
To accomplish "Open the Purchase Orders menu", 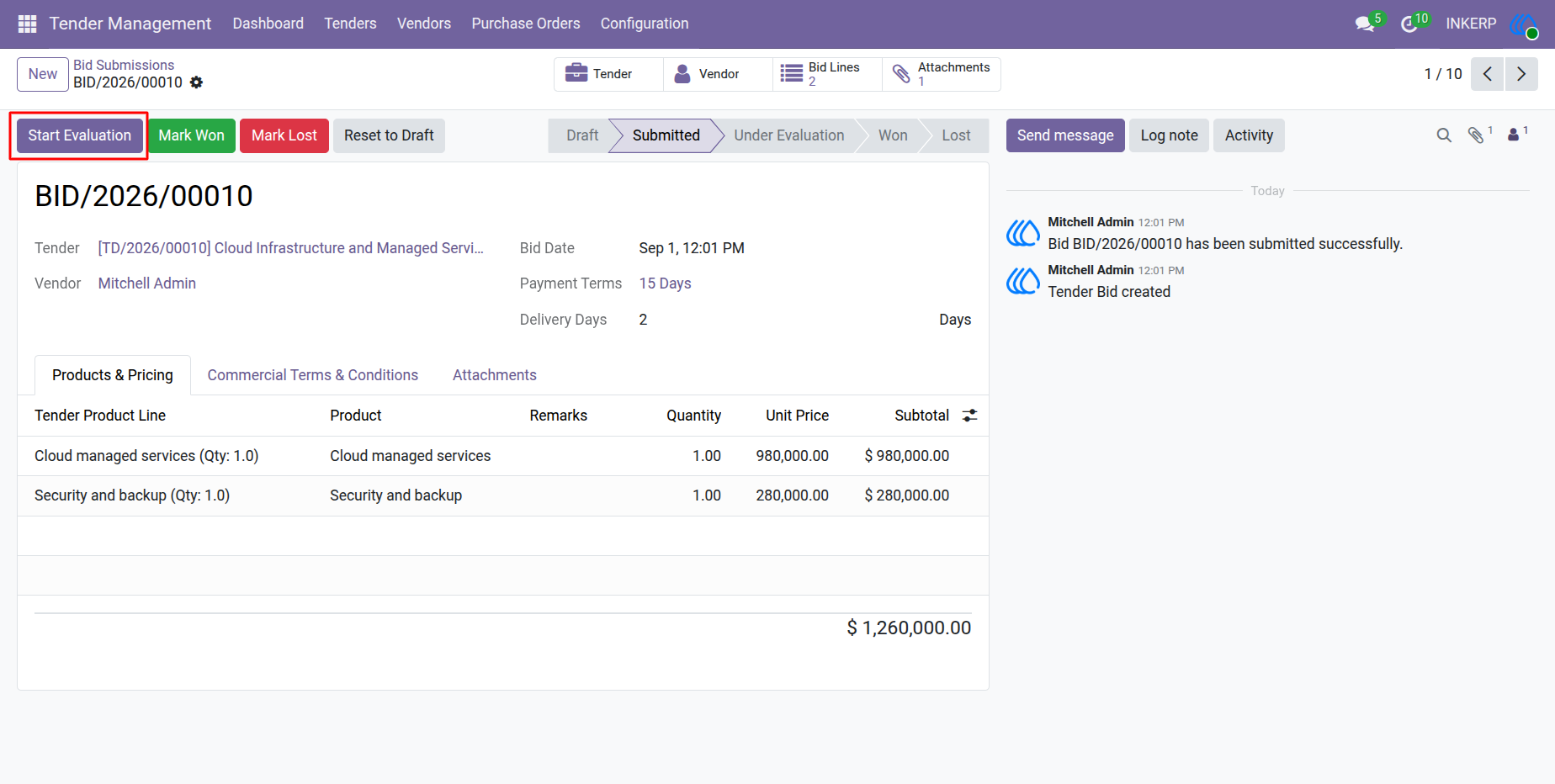I will (x=526, y=24).
